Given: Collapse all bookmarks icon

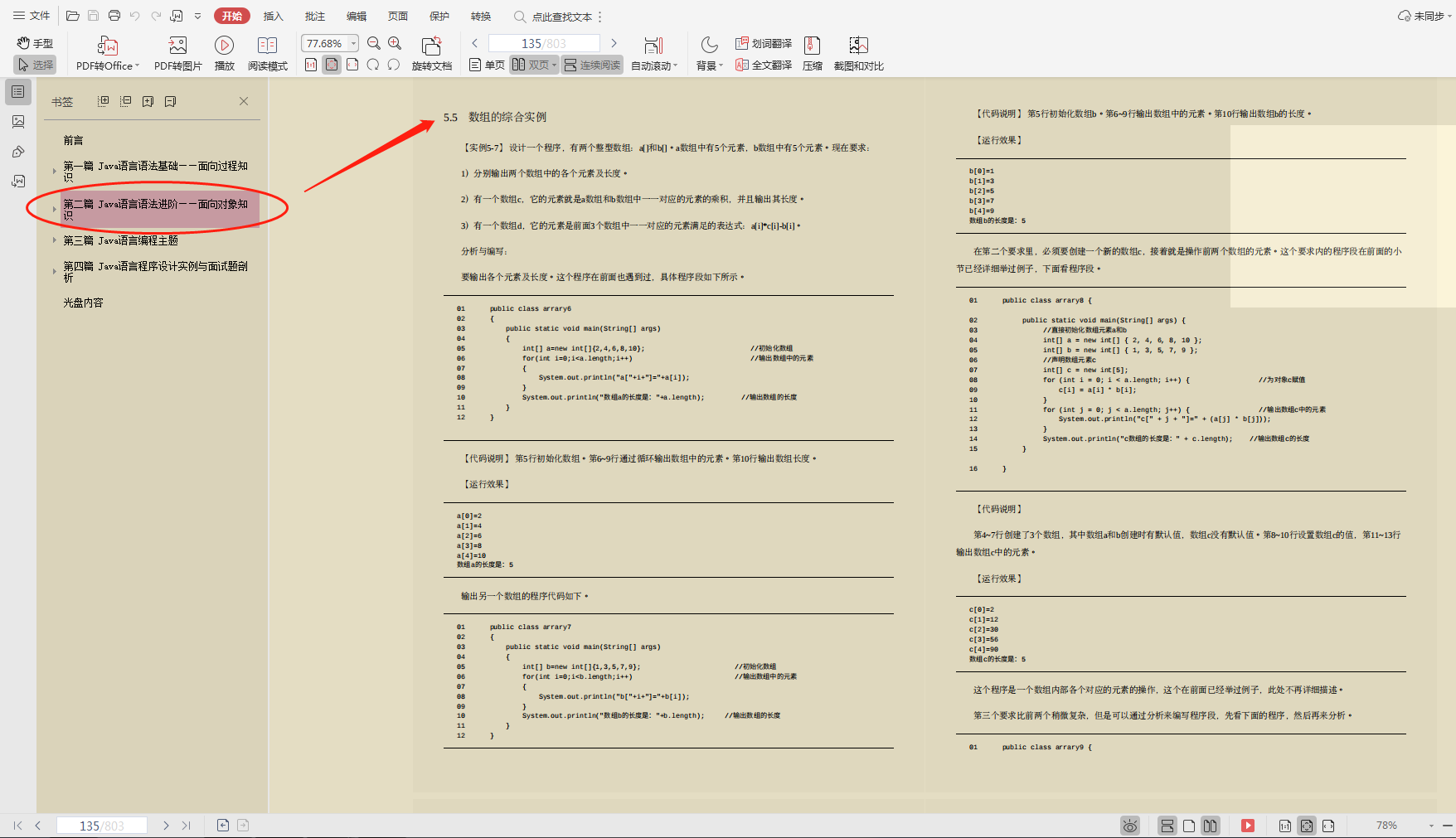Looking at the screenshot, I should click(x=126, y=101).
